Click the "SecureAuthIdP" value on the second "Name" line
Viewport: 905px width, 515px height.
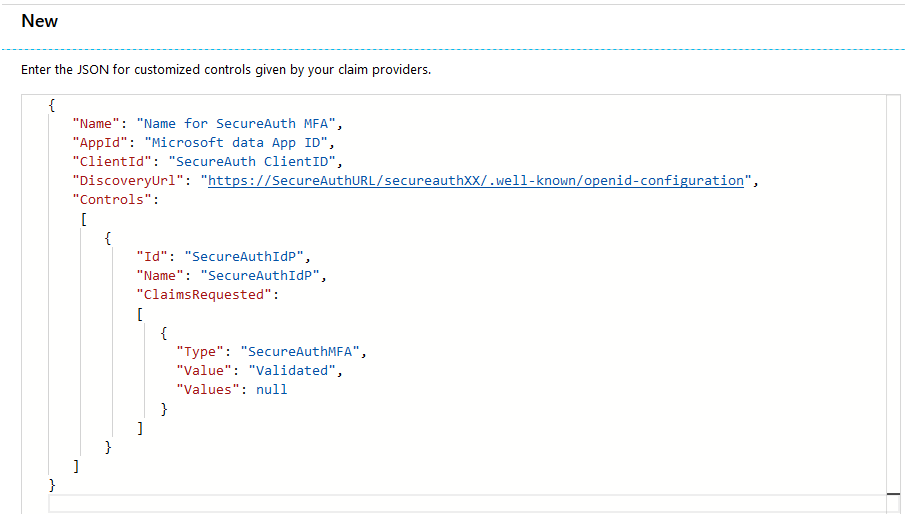(x=263, y=276)
